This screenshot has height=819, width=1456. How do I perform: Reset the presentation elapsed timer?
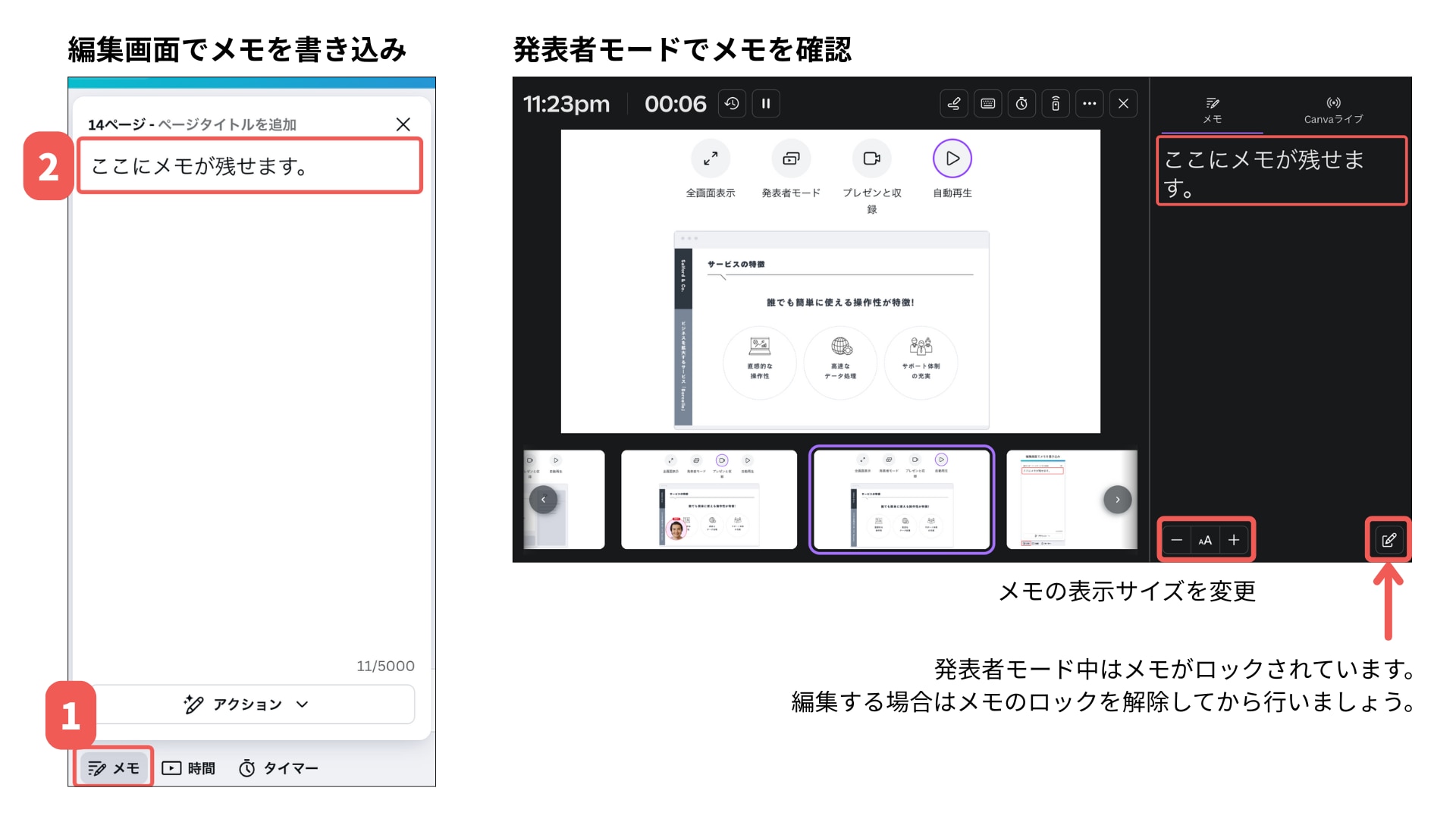pos(732,104)
